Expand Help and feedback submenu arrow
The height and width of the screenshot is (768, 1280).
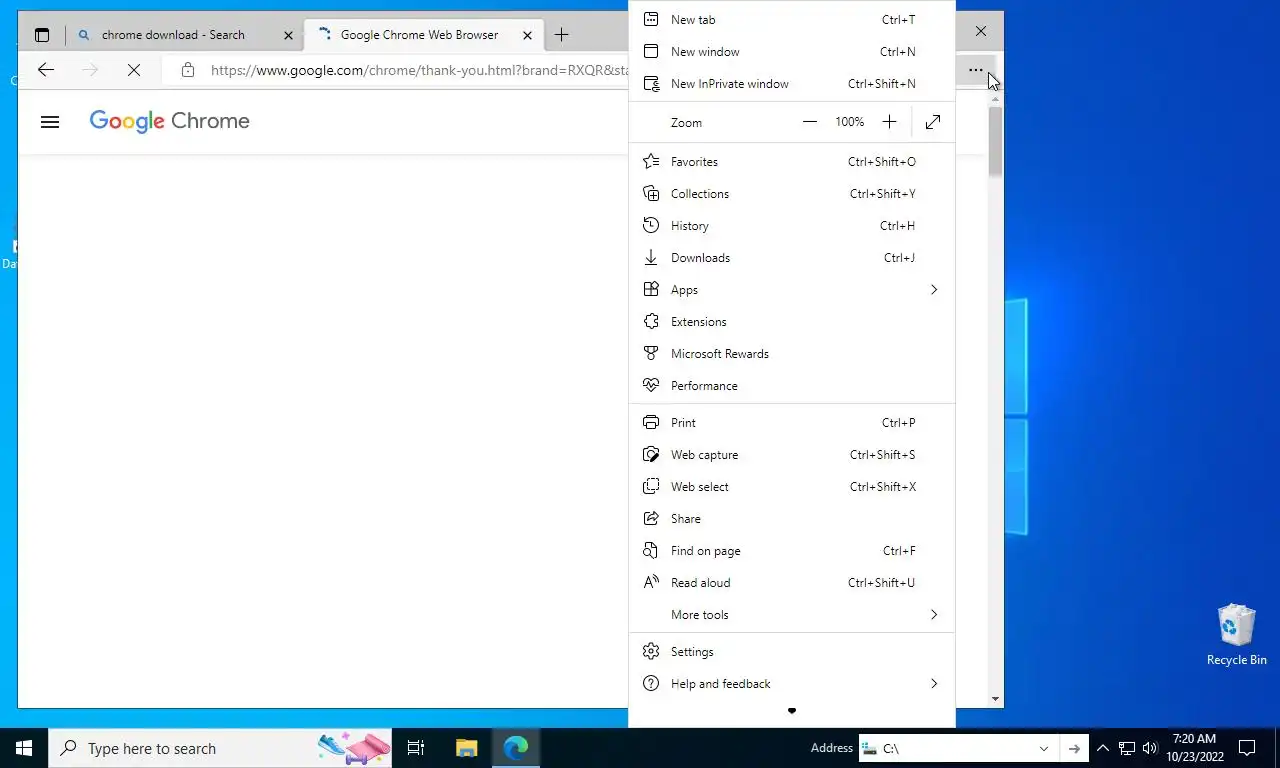[934, 683]
